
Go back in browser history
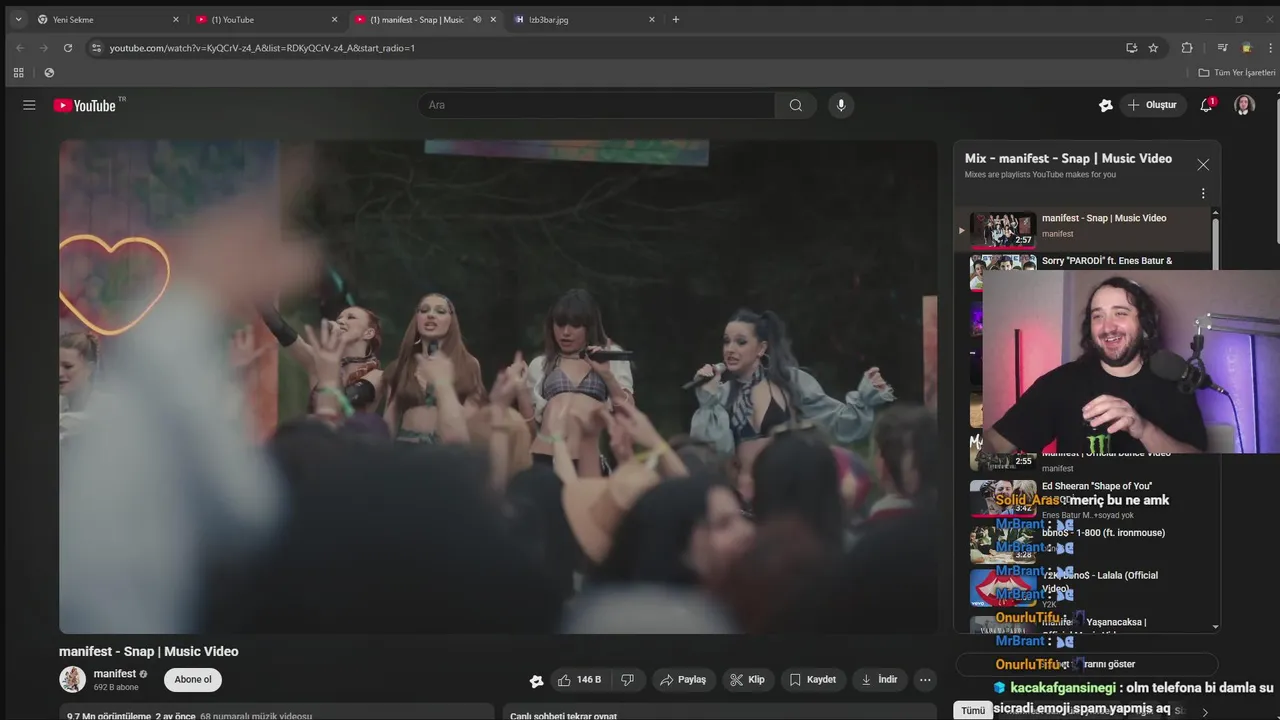tap(20, 47)
